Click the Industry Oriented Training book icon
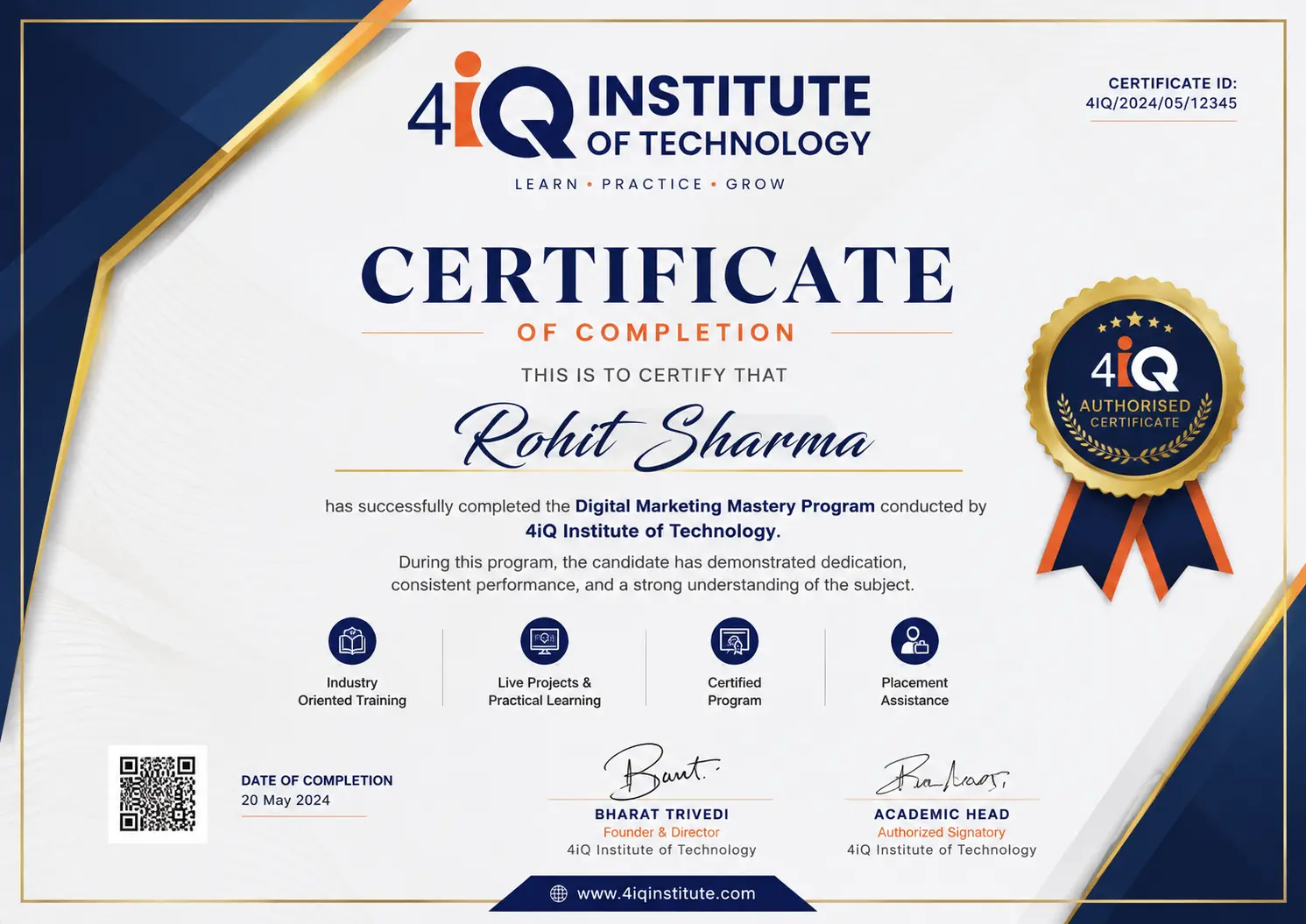This screenshot has width=1306, height=924. point(352,641)
